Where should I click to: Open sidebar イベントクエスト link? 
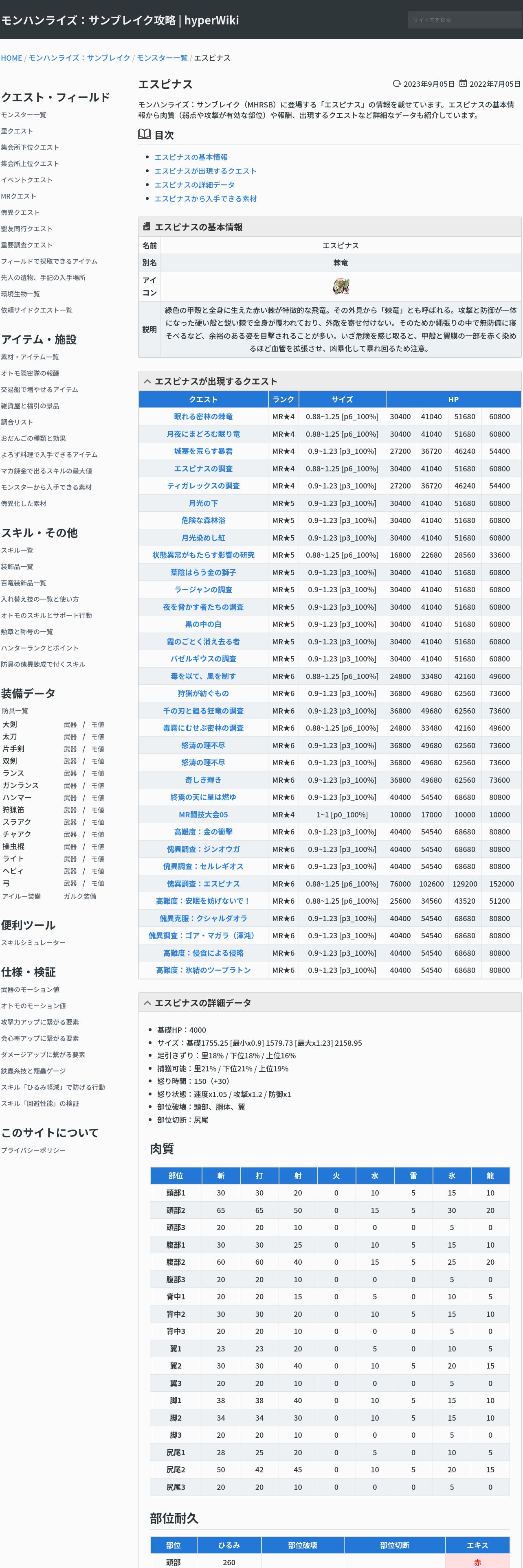27,180
